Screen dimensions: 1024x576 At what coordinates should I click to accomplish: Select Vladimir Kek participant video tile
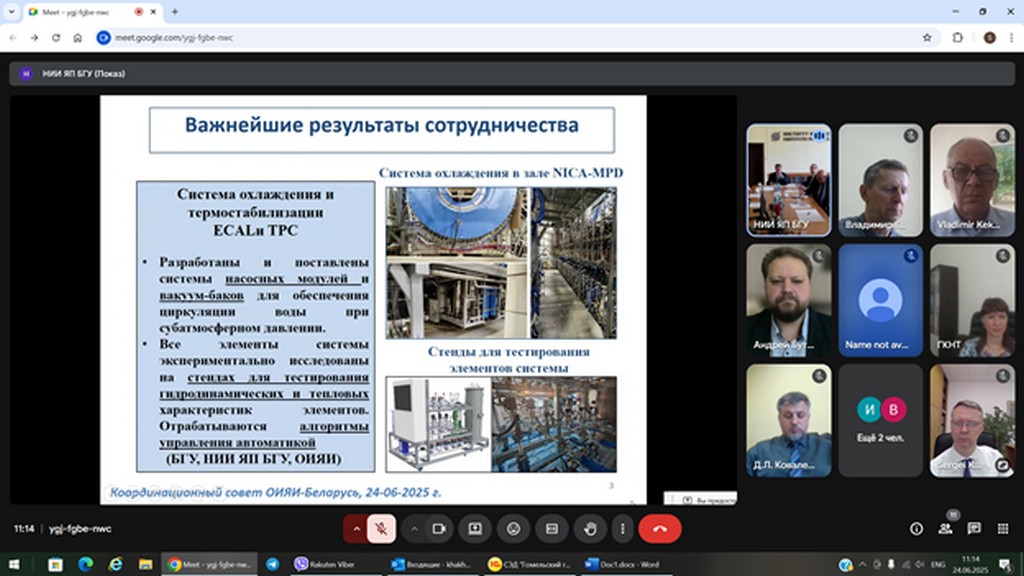(x=971, y=179)
